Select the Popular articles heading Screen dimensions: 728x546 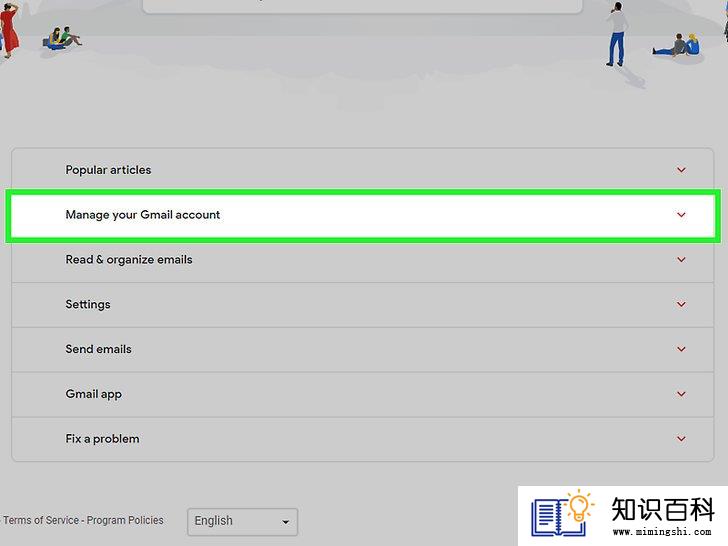[108, 170]
